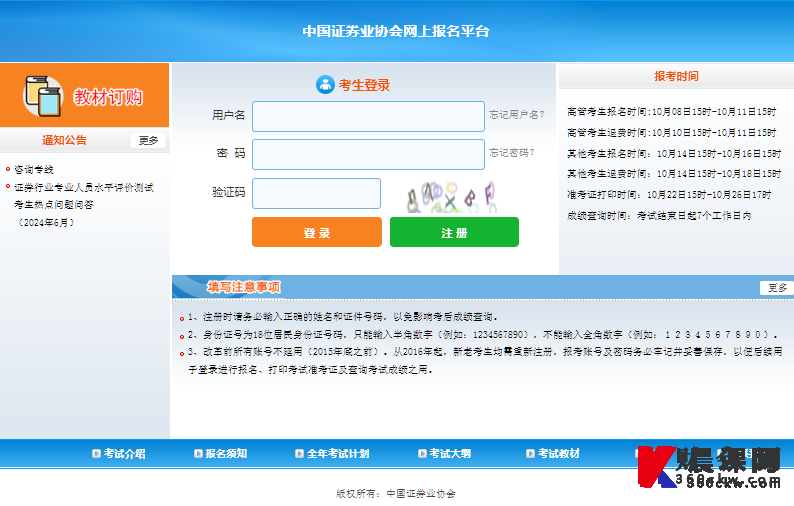Click the 通知公告 heading
The height and width of the screenshot is (506, 794).
point(64,140)
